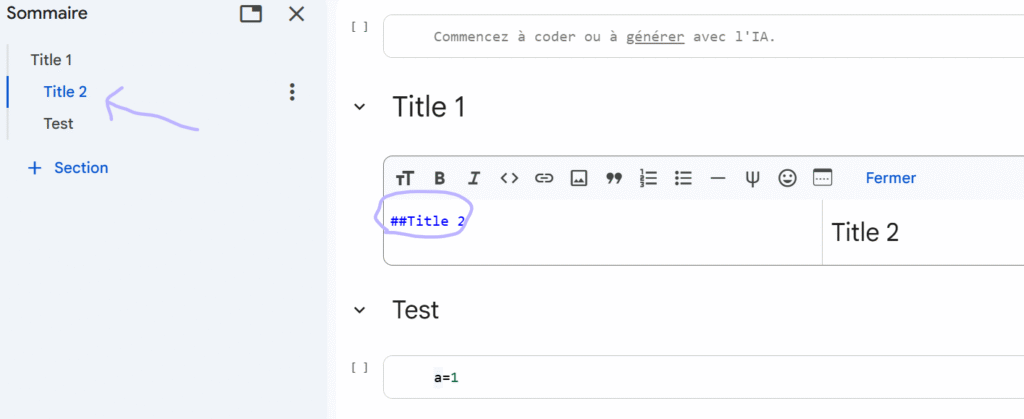Jump to Test in table of contents

point(58,124)
